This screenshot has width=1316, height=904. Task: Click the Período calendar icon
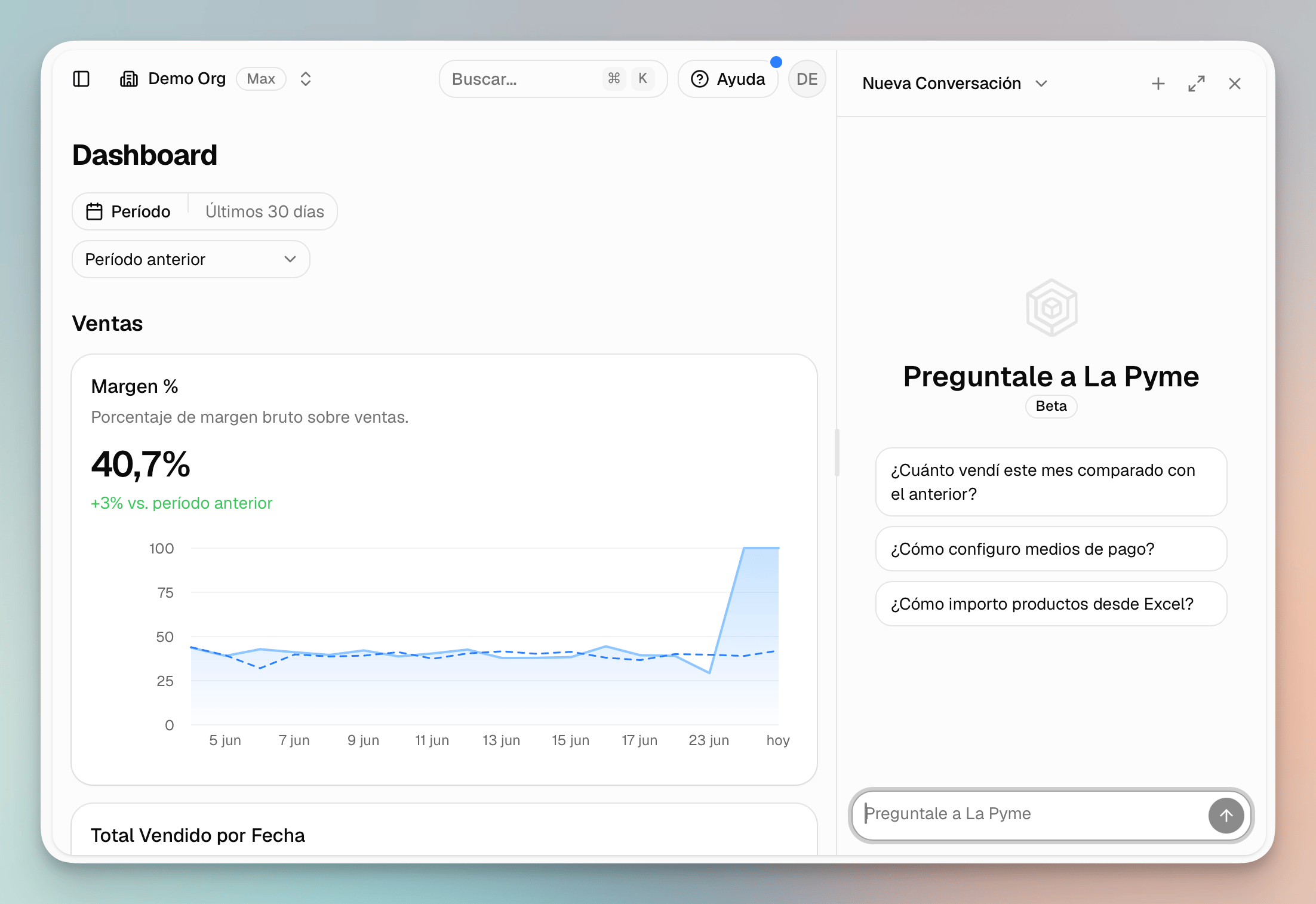pos(94,211)
